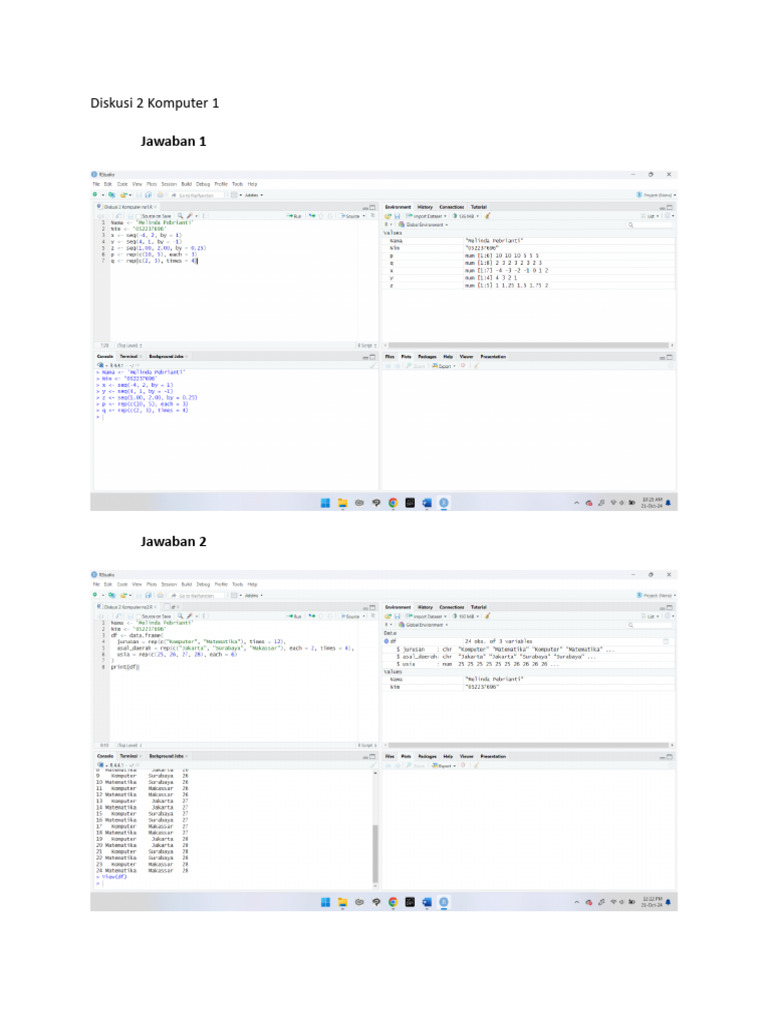Switch to Background Jobs tab in Jawaban 2
768x1024 pixels.
pyautogui.click(x=167, y=756)
